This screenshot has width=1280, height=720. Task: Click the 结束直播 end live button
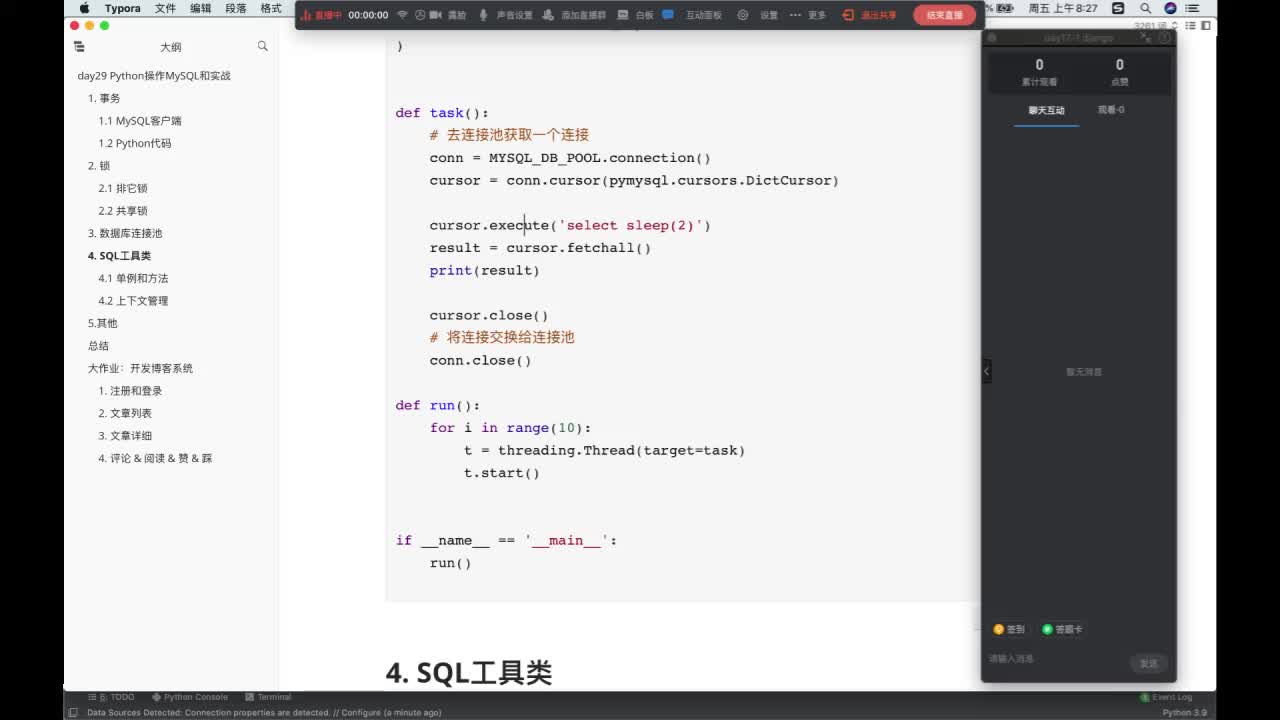(x=944, y=15)
